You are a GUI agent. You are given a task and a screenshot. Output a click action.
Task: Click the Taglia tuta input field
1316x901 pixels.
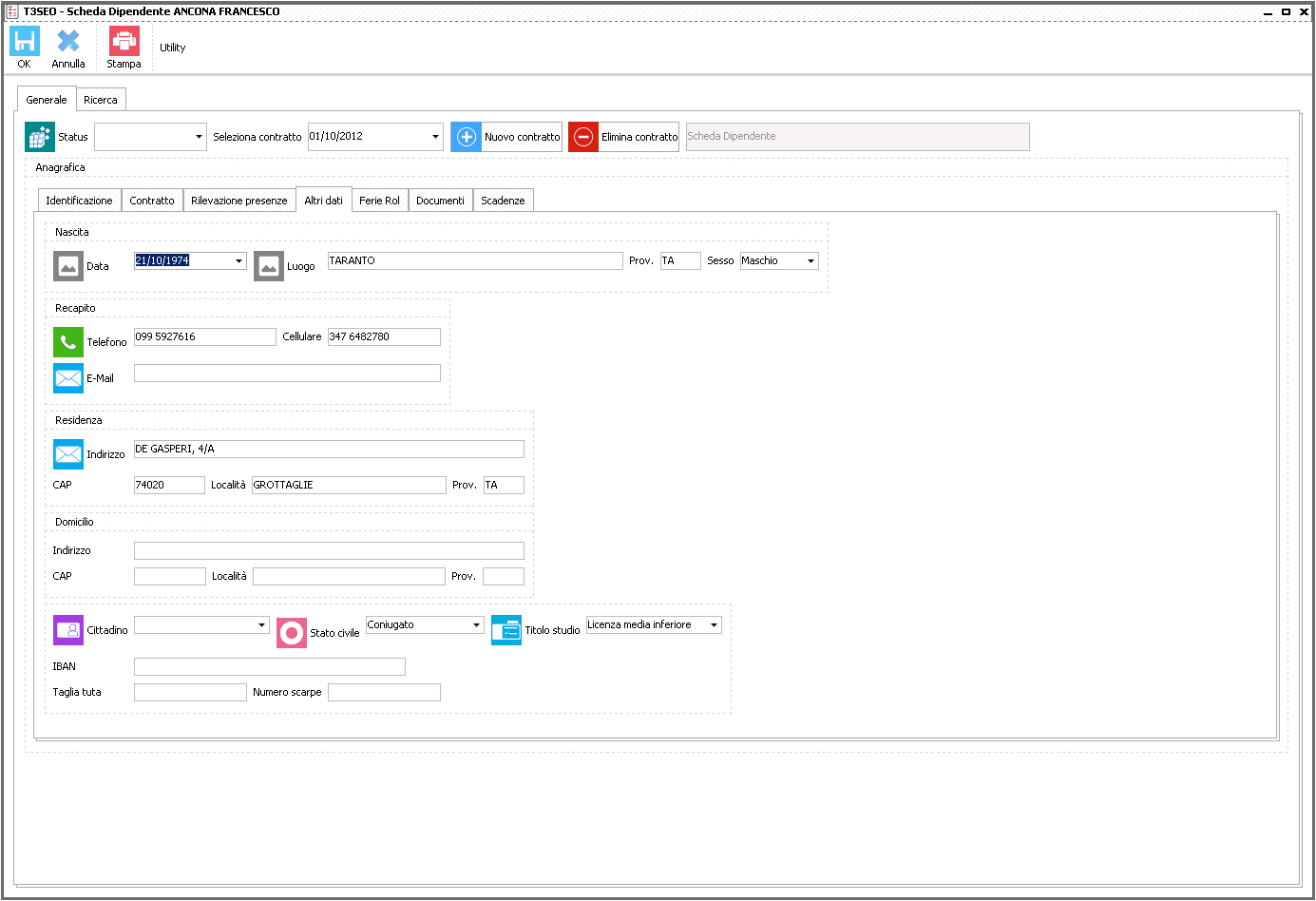tap(190, 692)
